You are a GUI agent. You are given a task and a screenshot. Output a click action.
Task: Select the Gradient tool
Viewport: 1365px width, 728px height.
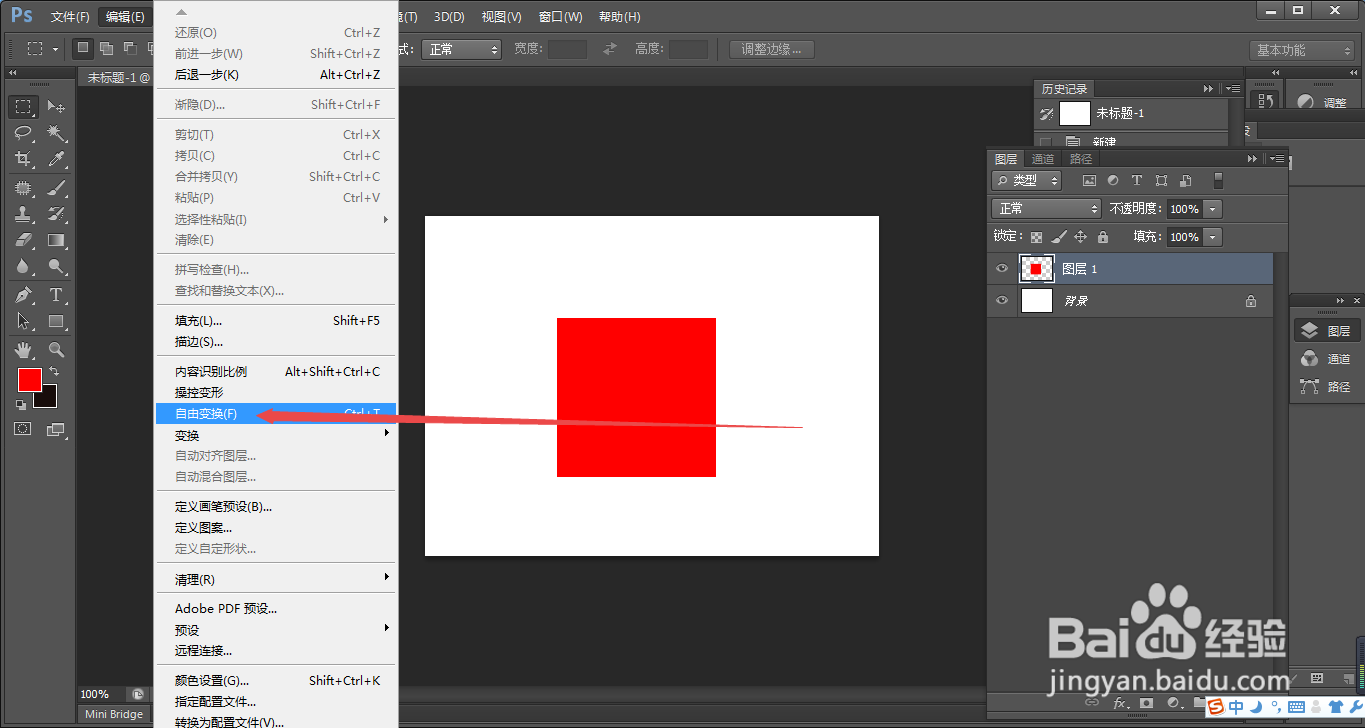point(57,240)
